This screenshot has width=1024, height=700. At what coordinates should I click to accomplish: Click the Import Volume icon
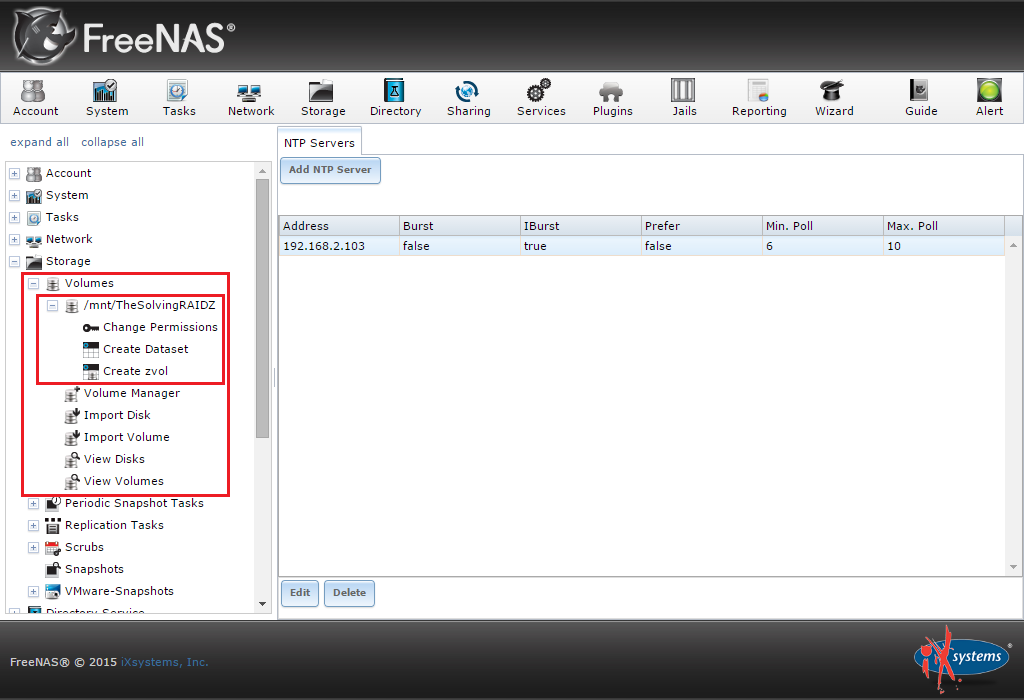(x=72, y=438)
